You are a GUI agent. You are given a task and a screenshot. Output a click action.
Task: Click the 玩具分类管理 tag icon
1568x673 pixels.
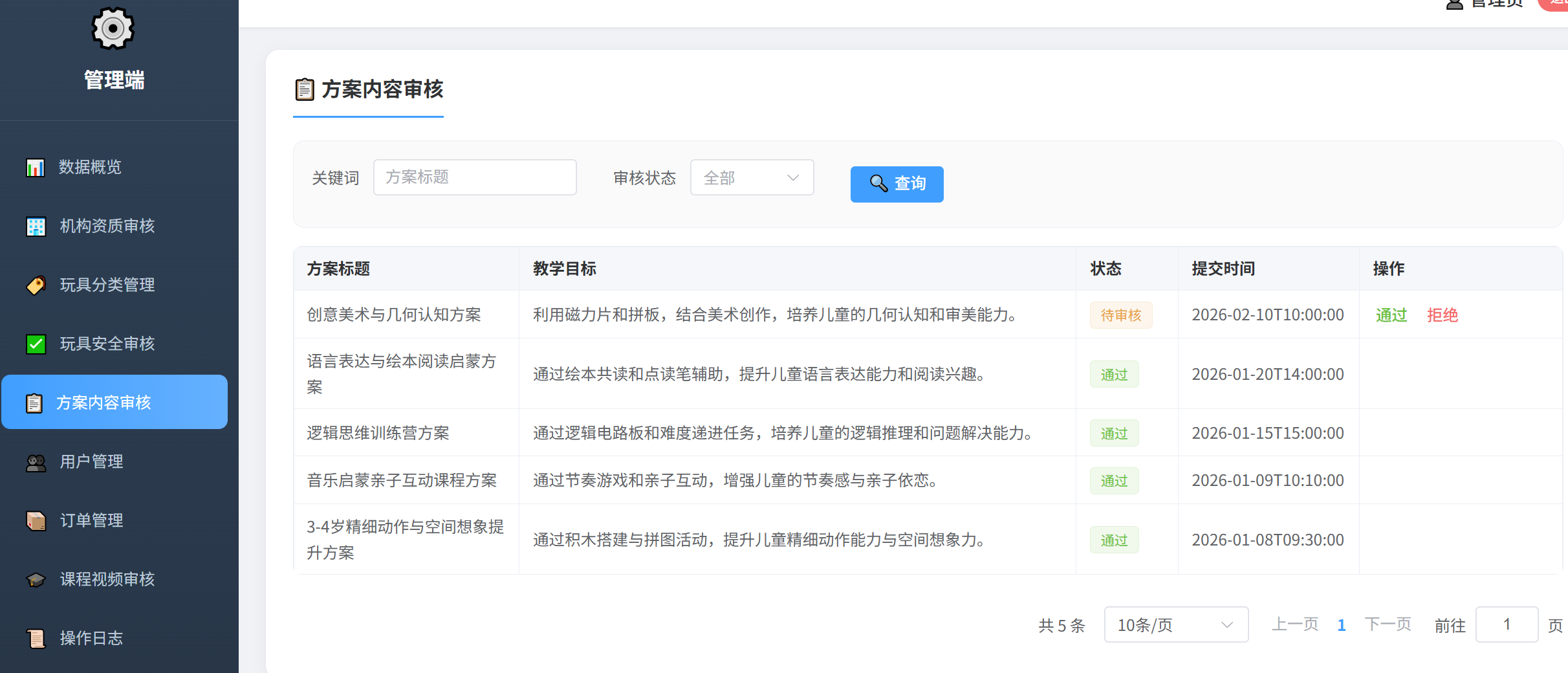coord(36,285)
